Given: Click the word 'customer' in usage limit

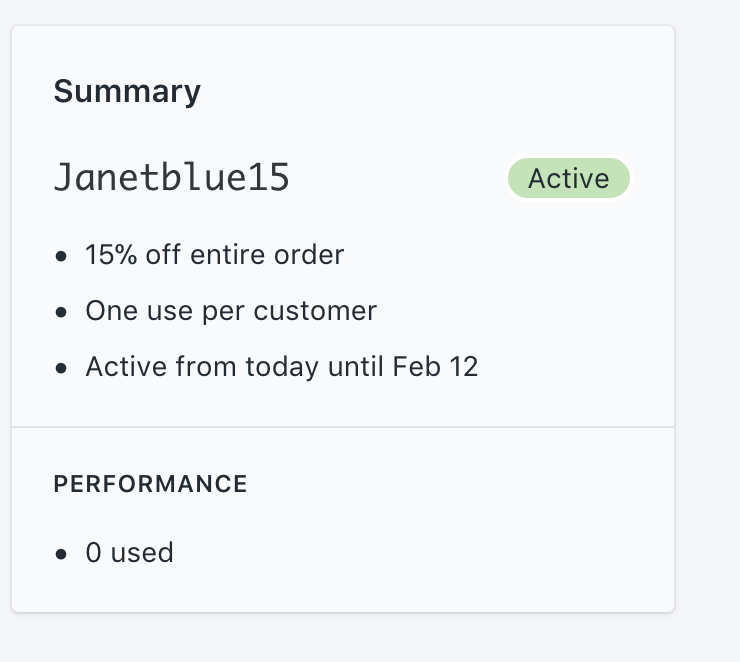Looking at the screenshot, I should [315, 311].
